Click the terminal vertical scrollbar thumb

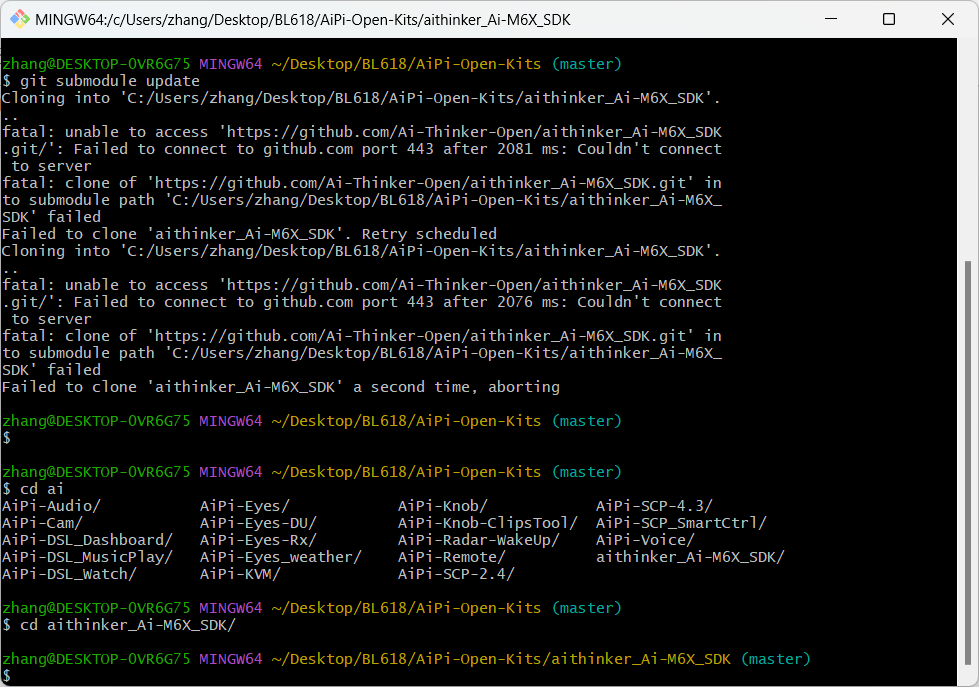967,463
